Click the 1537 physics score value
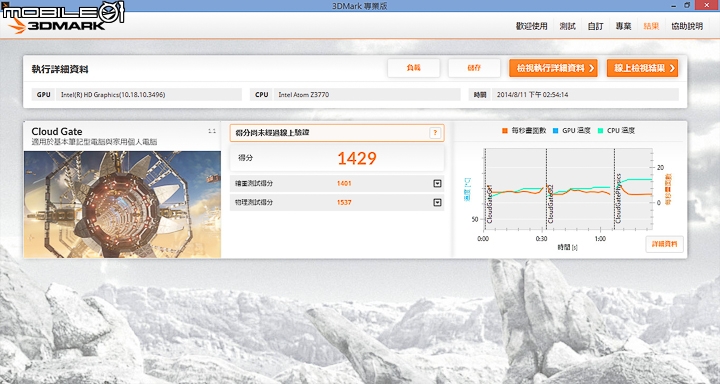The width and height of the screenshot is (720, 384). pyautogui.click(x=344, y=202)
